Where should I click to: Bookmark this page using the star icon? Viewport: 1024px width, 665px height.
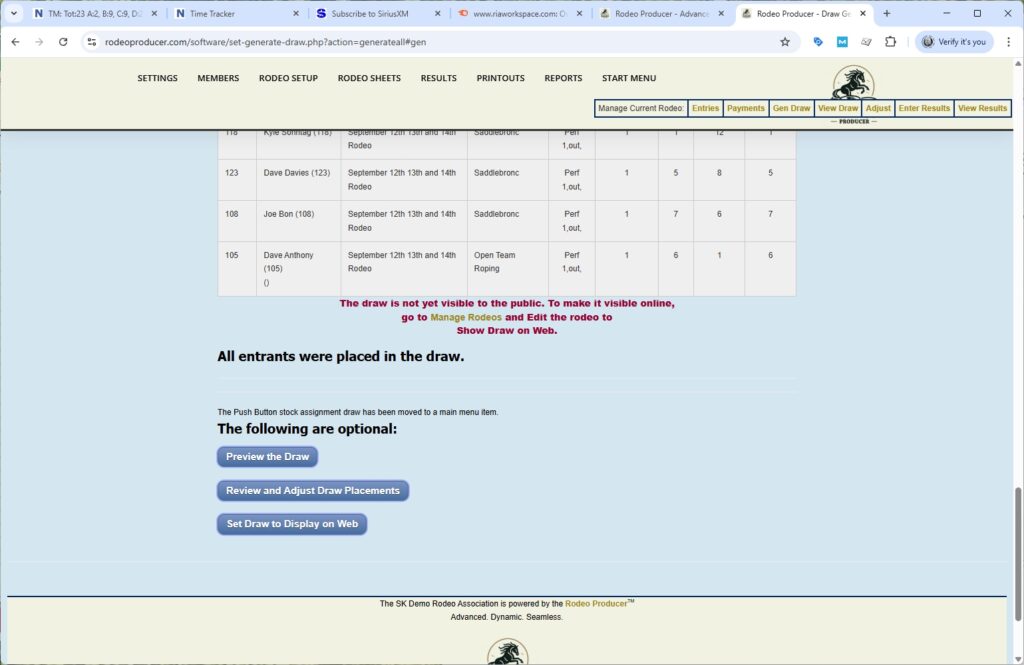[785, 42]
